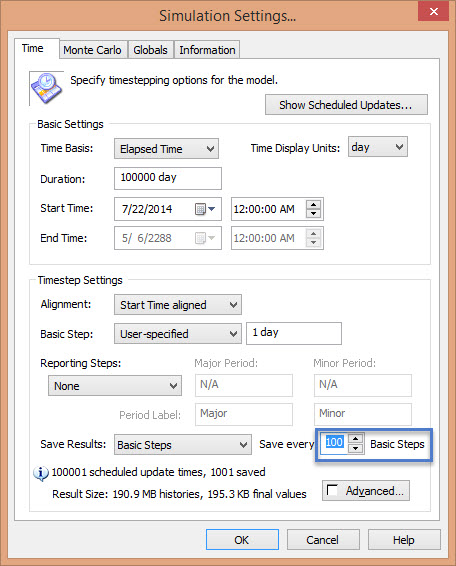Switch to the Monte Carlo tab
Screen dimensions: 456x566
click(92, 50)
